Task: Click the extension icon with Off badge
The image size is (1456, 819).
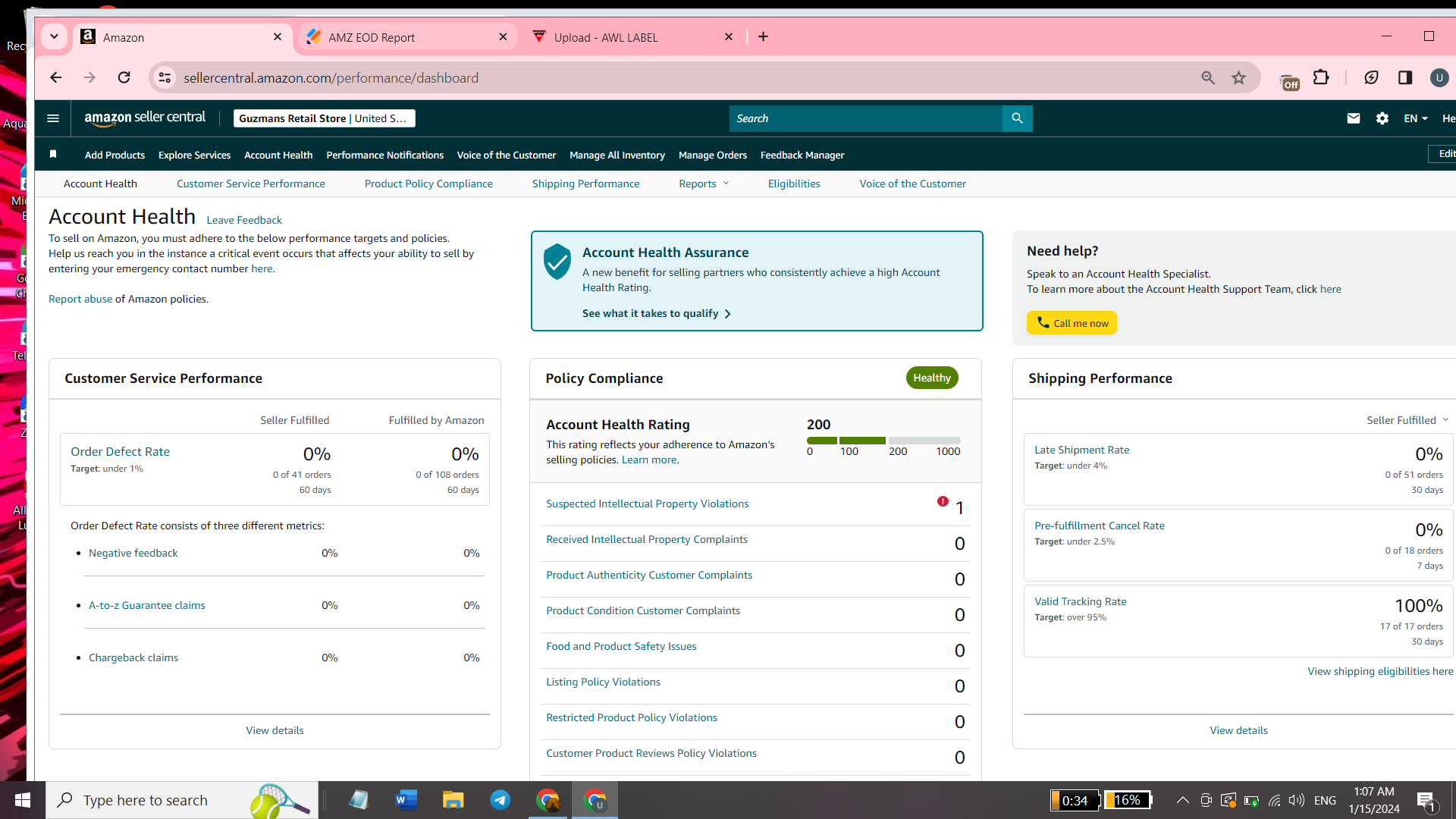Action: tap(1288, 81)
